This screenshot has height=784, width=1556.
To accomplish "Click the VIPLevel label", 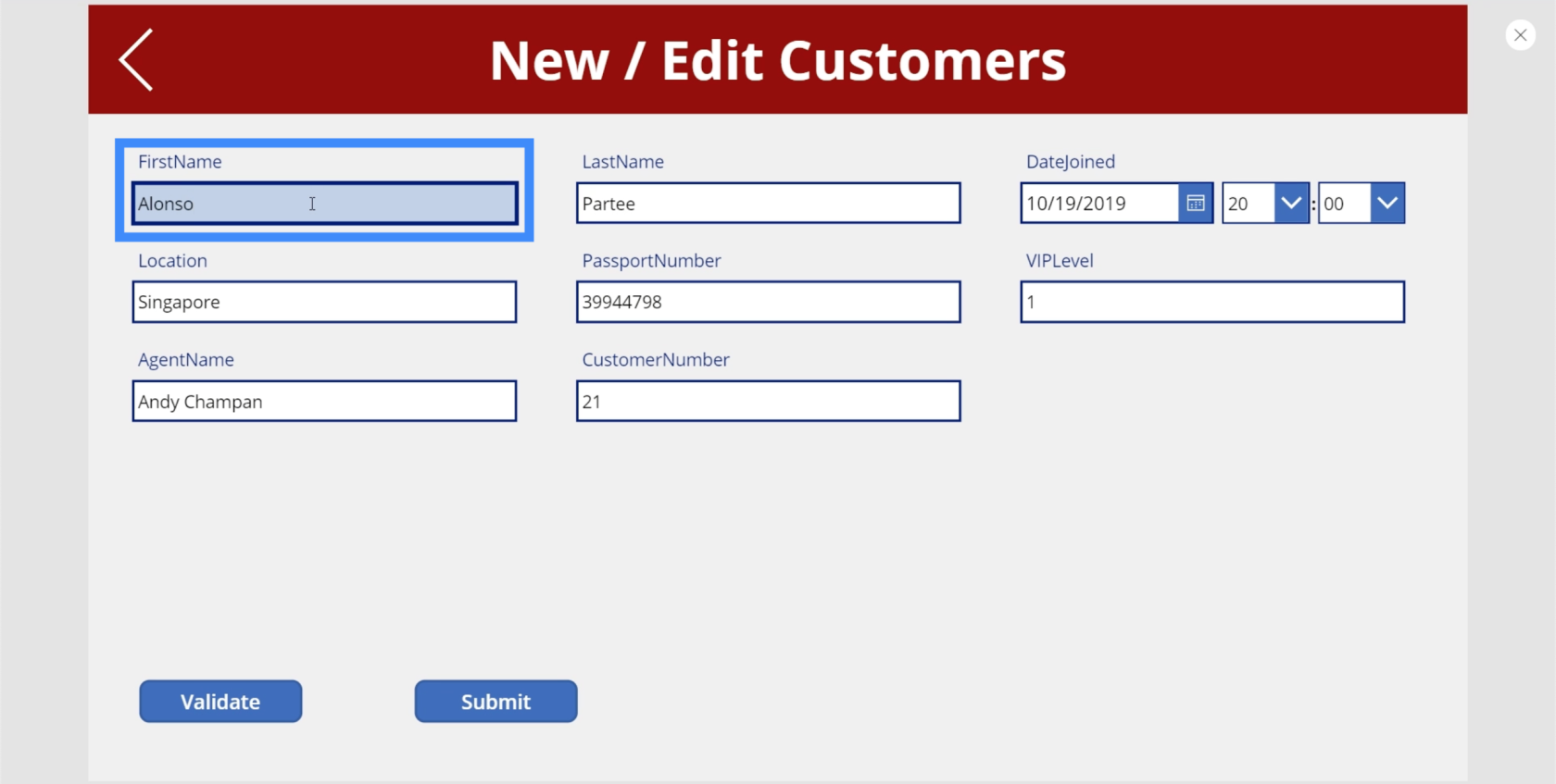I will [x=1060, y=261].
